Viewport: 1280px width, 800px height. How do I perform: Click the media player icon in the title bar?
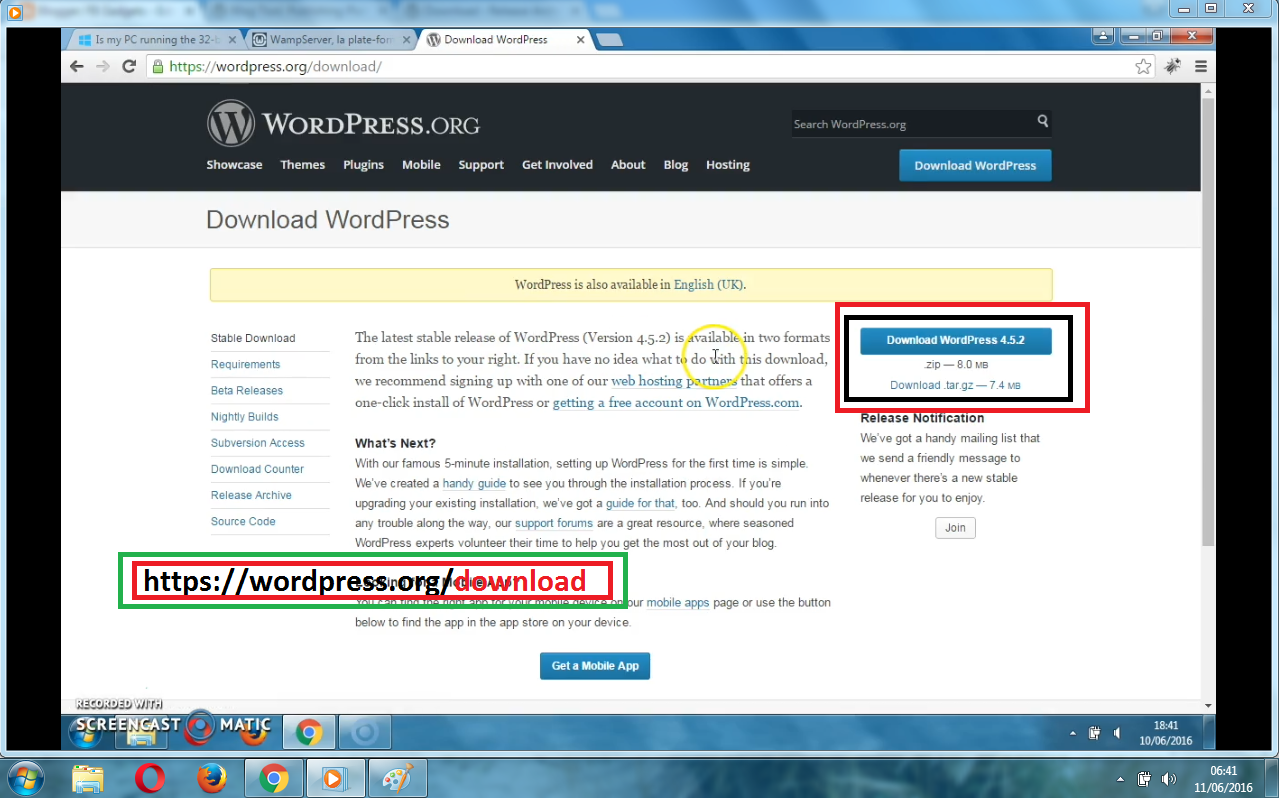(15, 11)
